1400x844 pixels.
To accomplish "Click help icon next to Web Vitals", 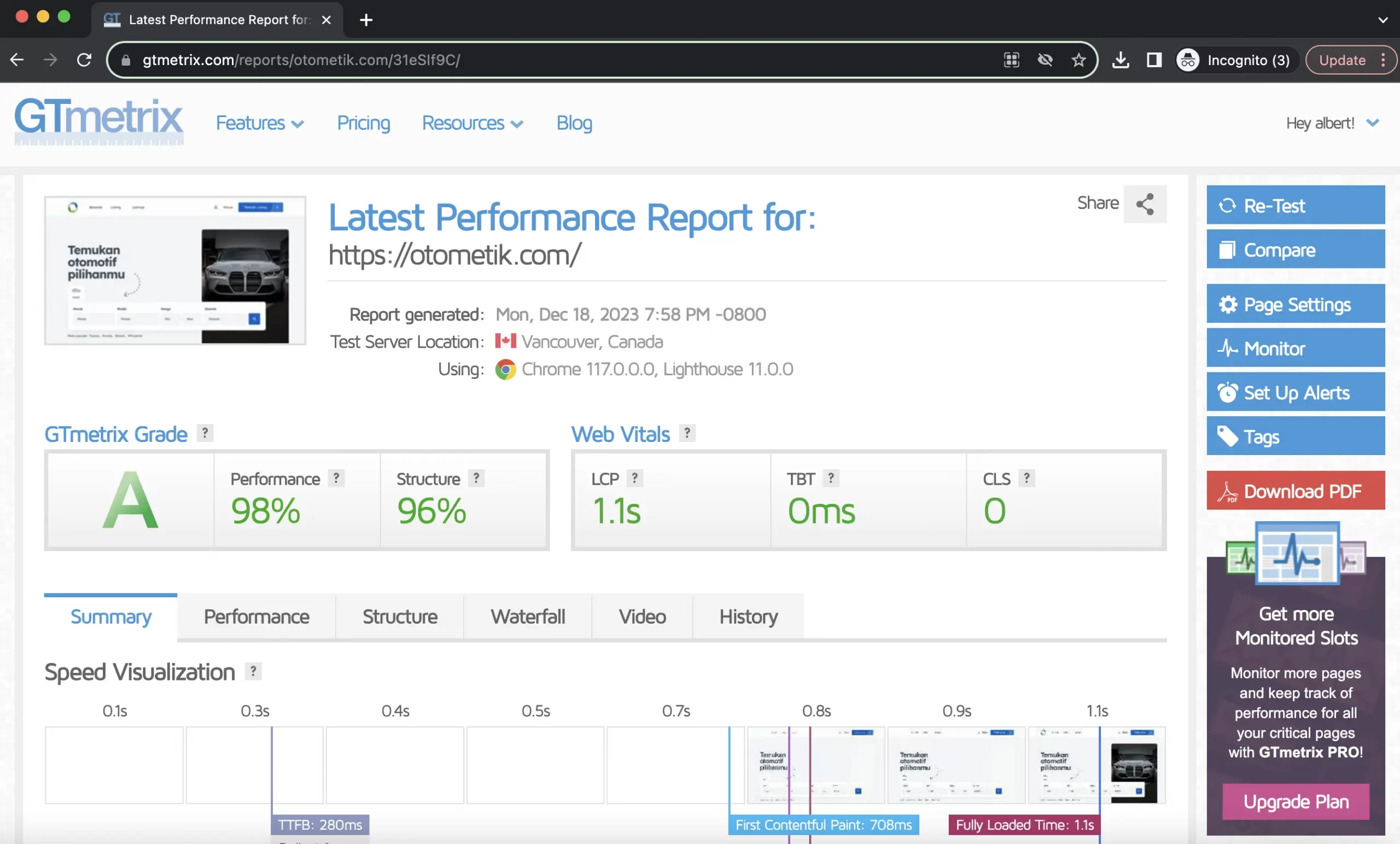I will [687, 433].
